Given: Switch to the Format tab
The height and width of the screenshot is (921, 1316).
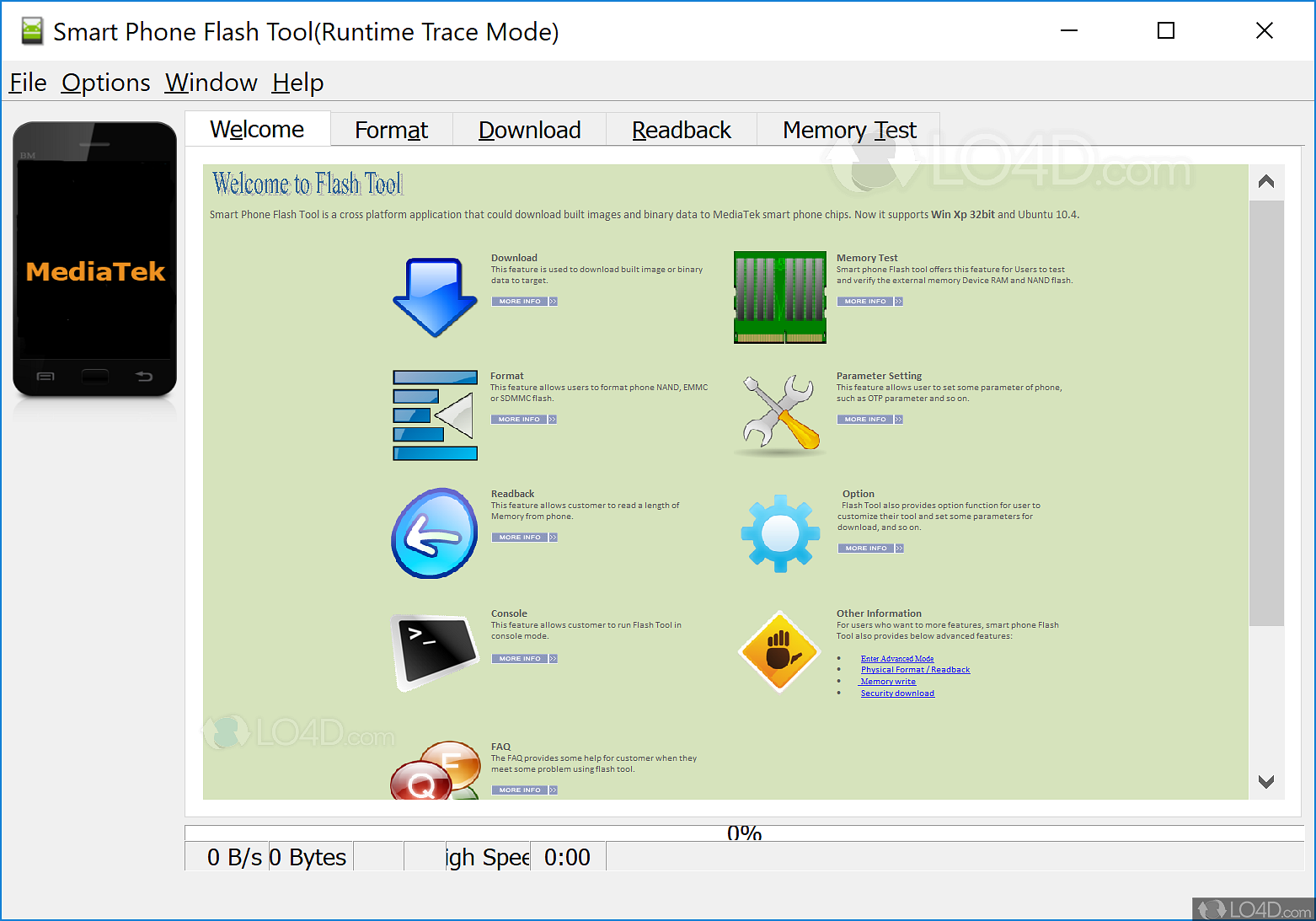Looking at the screenshot, I should click(392, 130).
